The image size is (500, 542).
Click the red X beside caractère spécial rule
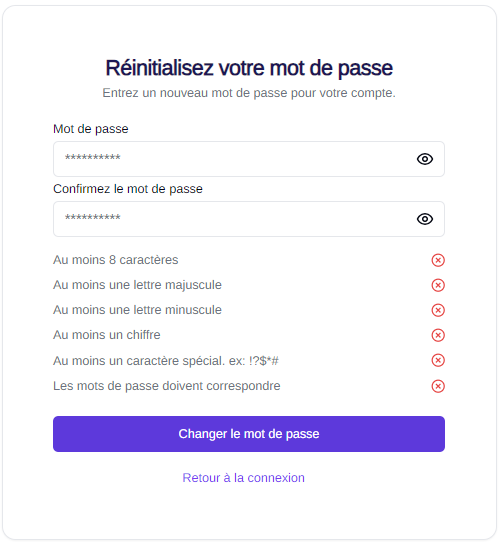point(438,360)
